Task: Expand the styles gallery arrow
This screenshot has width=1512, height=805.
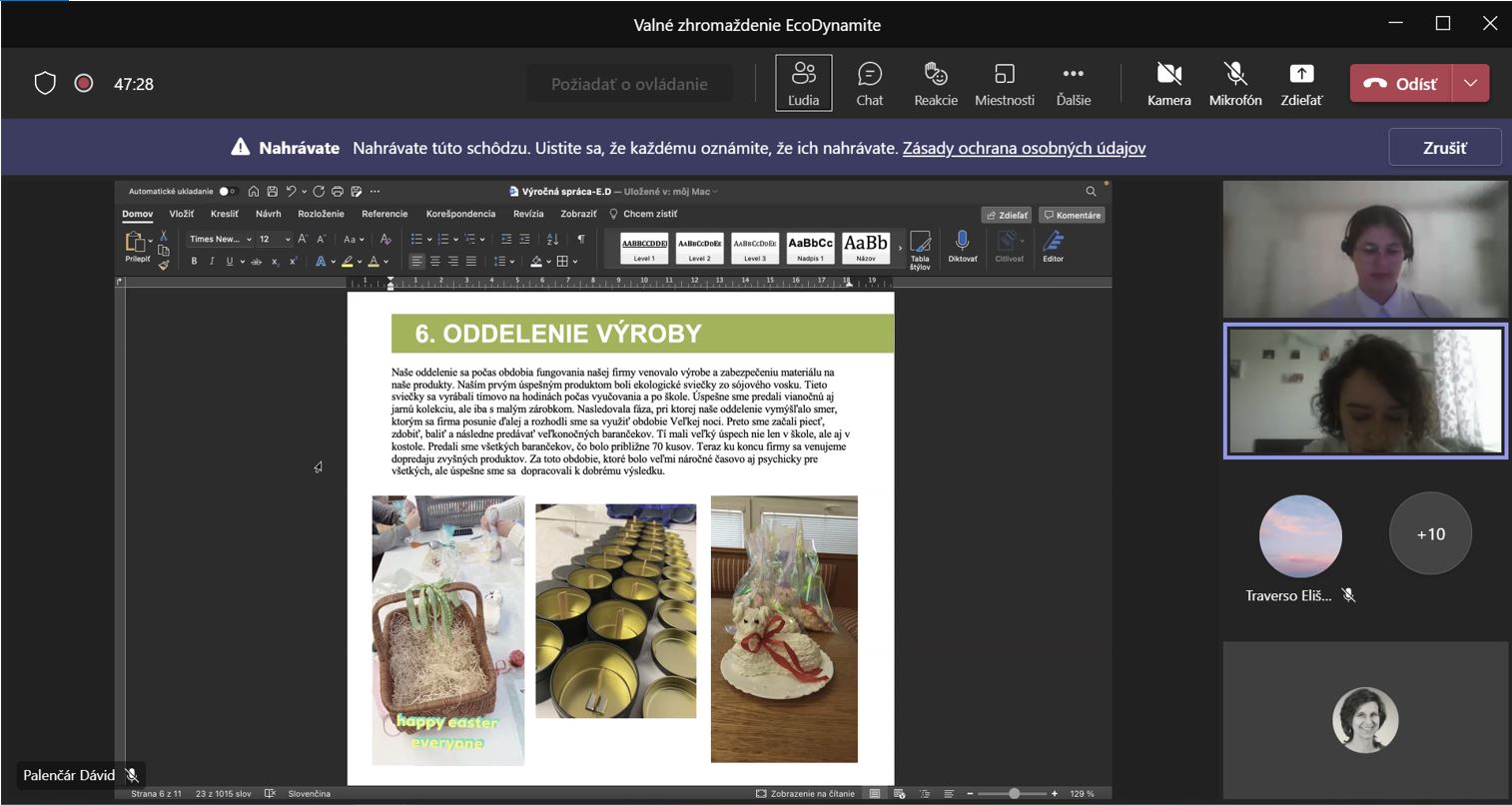Action: tap(900, 248)
